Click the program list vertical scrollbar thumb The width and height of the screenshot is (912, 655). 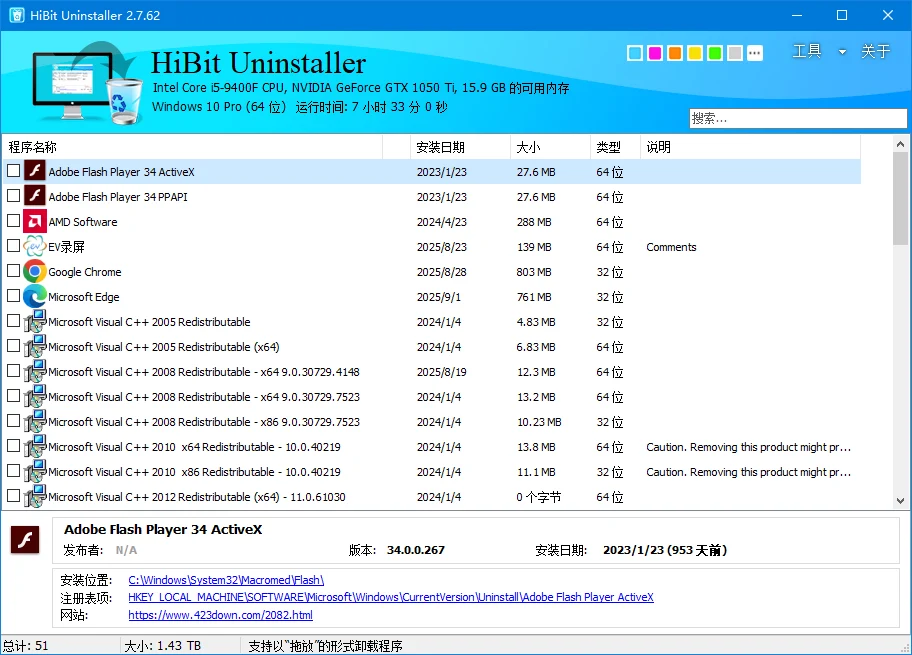coord(900,199)
